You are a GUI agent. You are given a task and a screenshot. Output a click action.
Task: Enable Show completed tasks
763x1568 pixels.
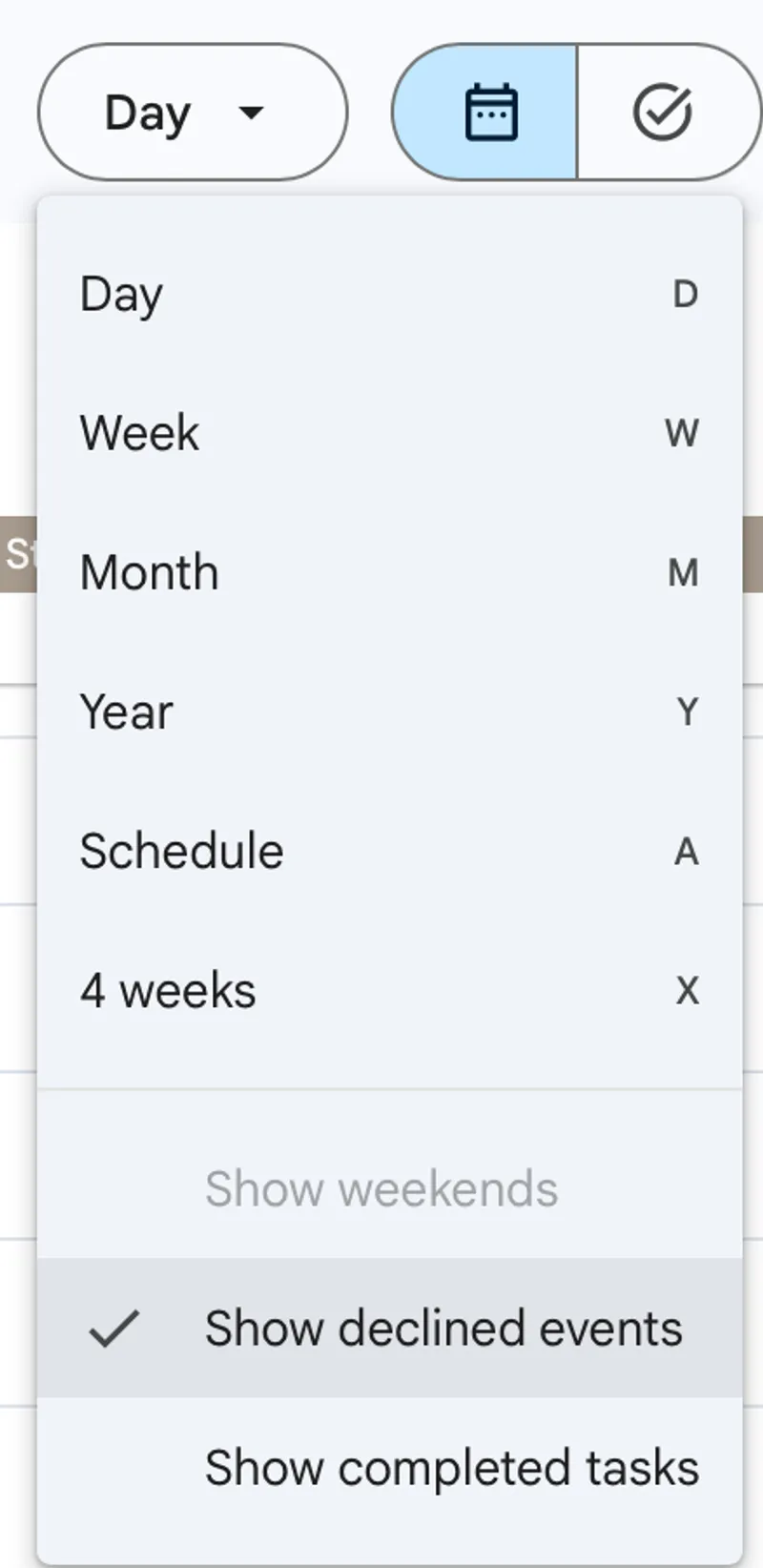point(451,1468)
